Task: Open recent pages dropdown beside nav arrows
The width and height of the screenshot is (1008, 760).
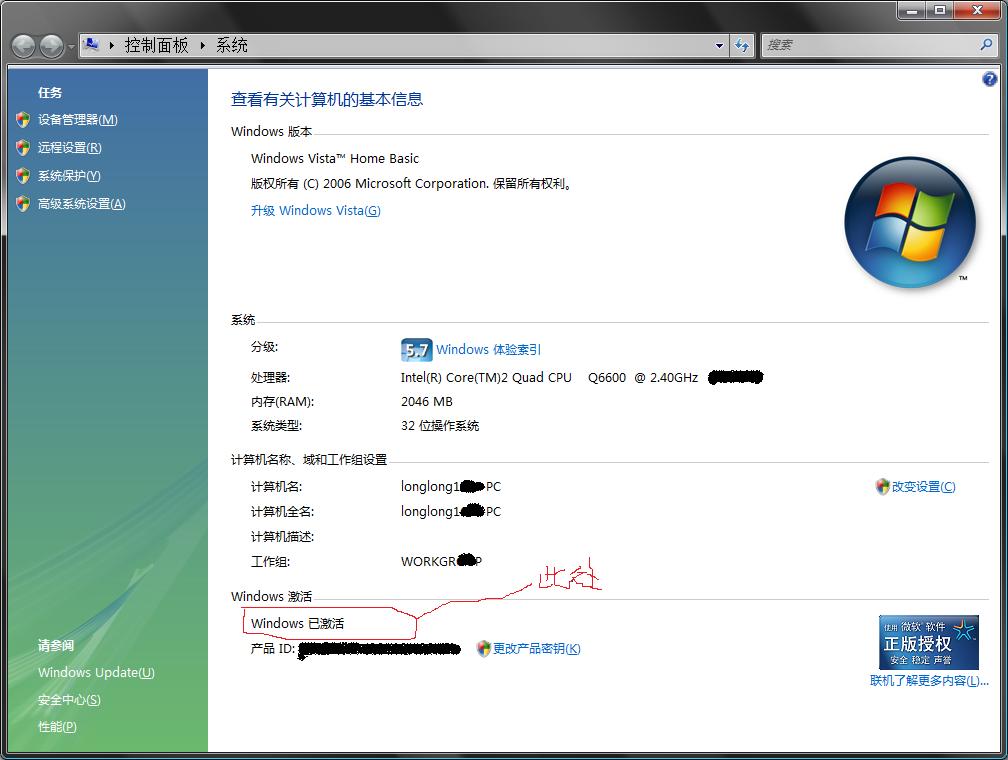Action: (71, 46)
